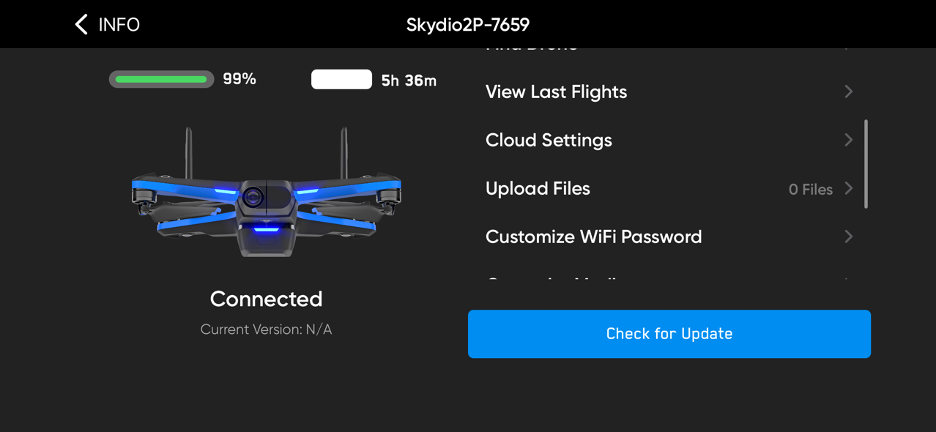The image size is (936, 432).
Task: Tap the 99% battery percentage label
Action: coord(240,79)
